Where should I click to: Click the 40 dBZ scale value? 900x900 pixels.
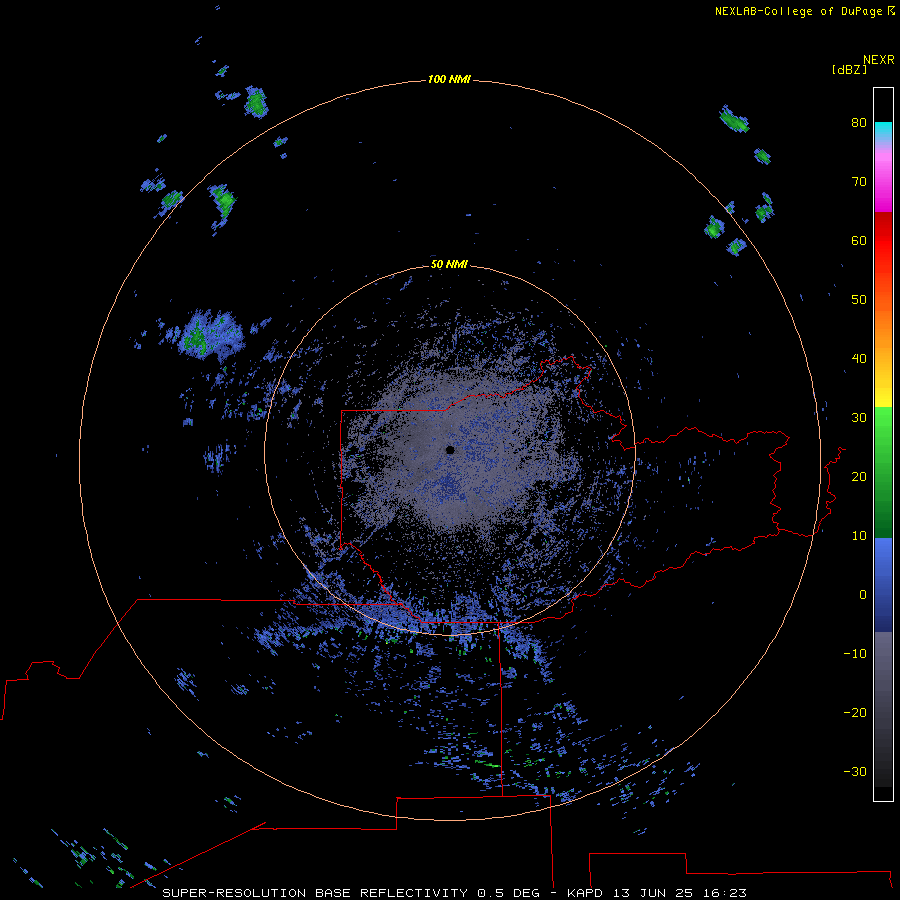(x=859, y=359)
